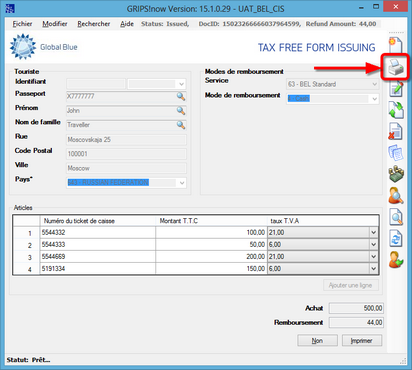Click ticket number 5544332

coord(98,233)
